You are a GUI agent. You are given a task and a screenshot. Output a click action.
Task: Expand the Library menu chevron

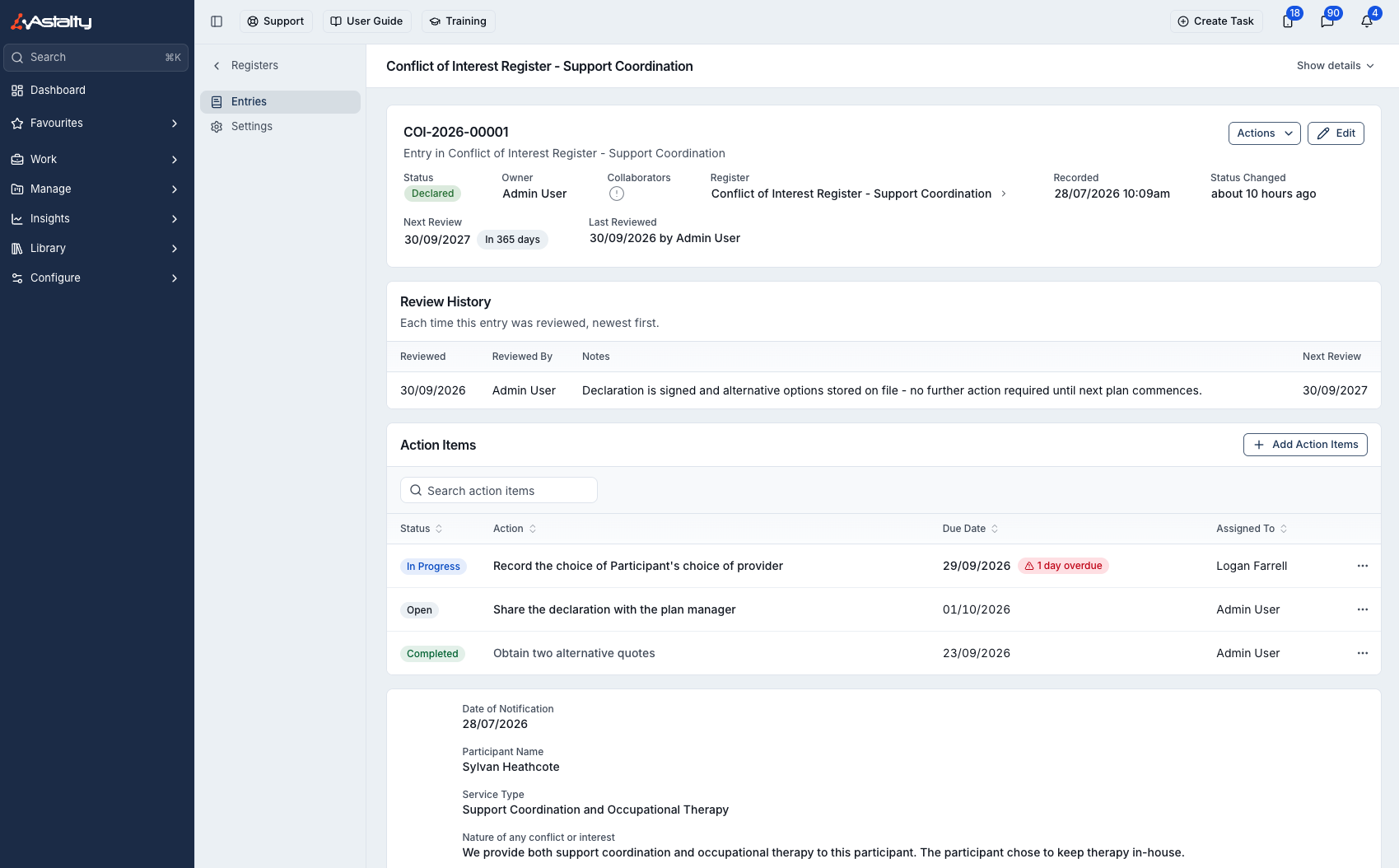click(x=175, y=249)
